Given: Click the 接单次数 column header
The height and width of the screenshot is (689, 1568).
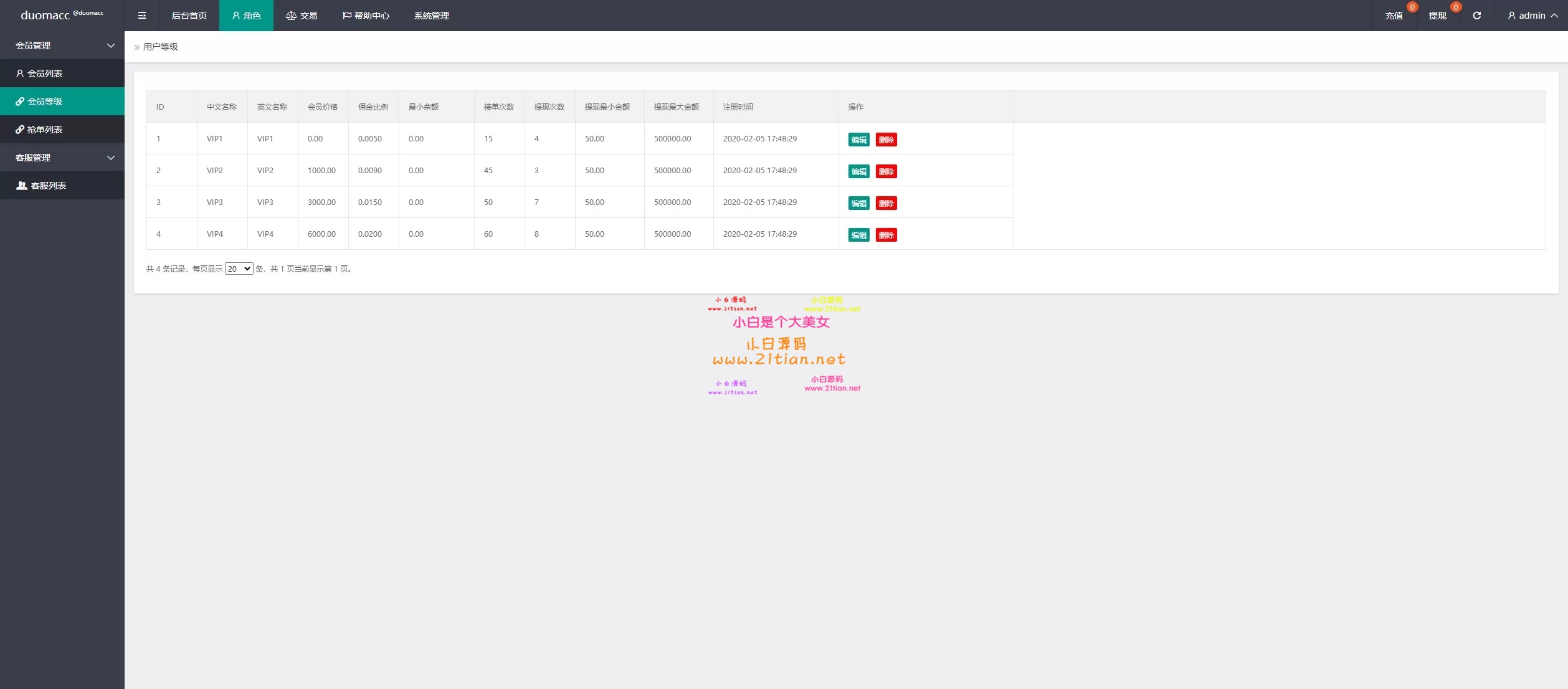Looking at the screenshot, I should (499, 107).
